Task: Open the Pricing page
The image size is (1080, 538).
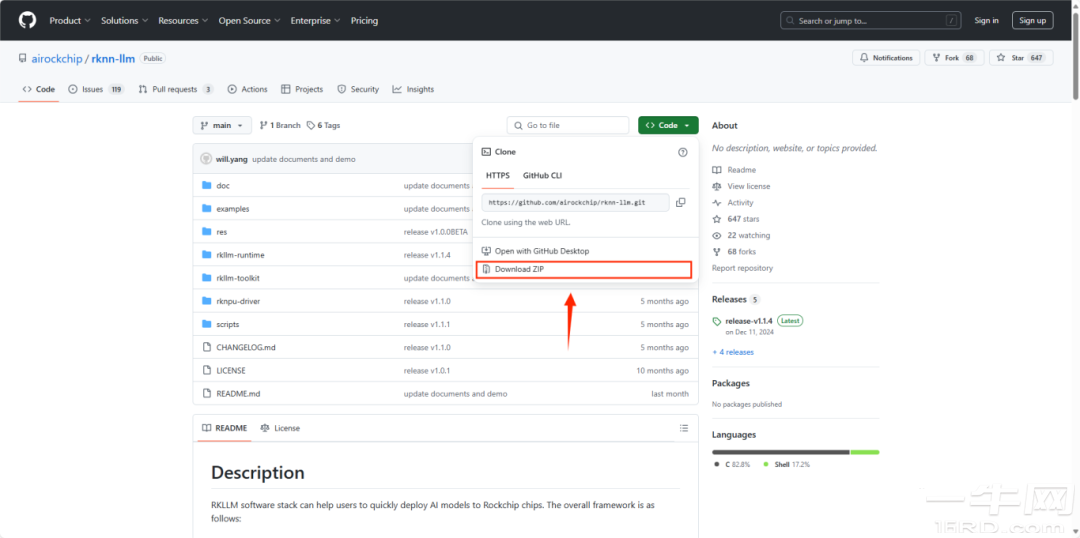Action: coord(364,21)
